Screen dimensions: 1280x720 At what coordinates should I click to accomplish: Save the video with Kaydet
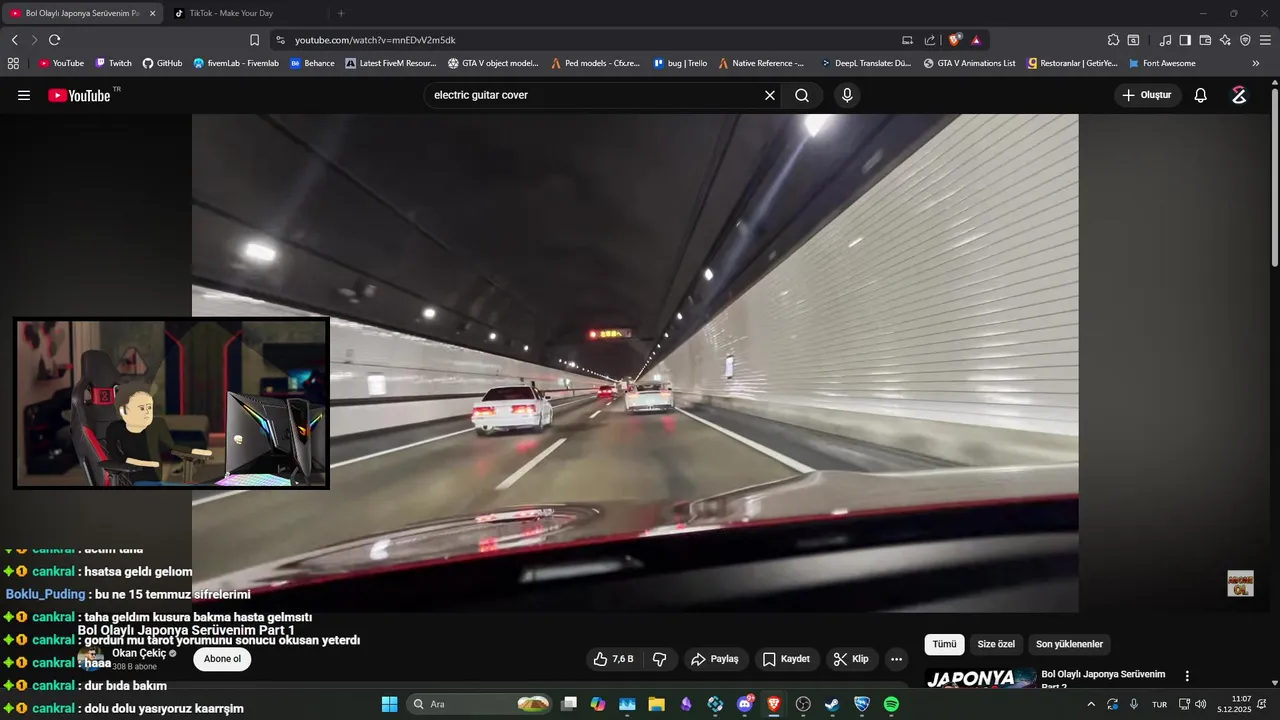tap(787, 659)
